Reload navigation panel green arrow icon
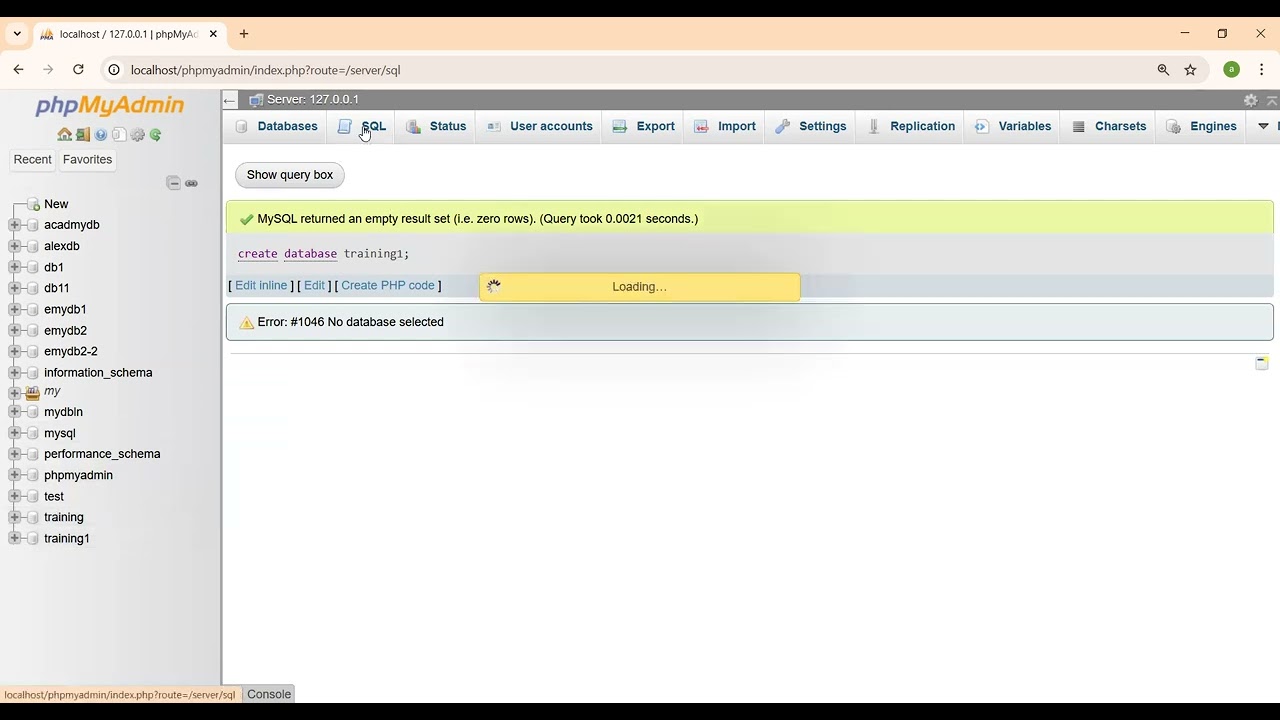1280x720 pixels. coord(156,135)
